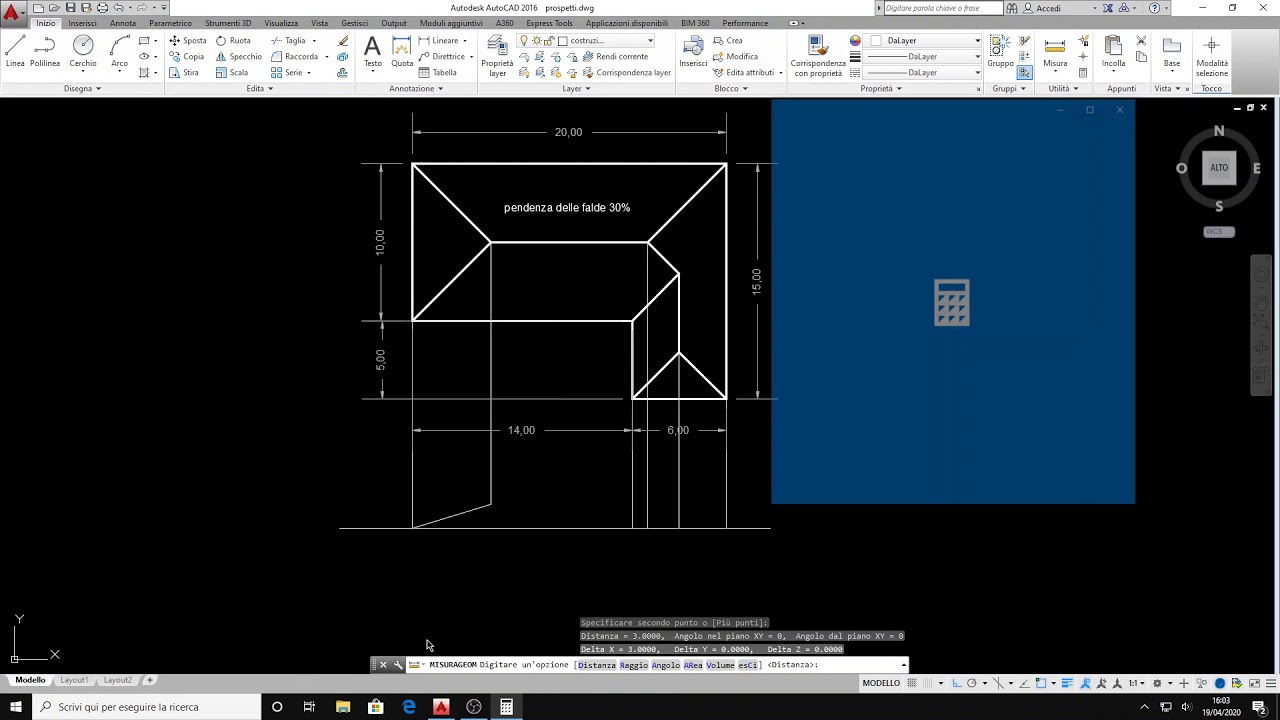Click the Sposta move tool
The height and width of the screenshot is (720, 1280).
188,41
